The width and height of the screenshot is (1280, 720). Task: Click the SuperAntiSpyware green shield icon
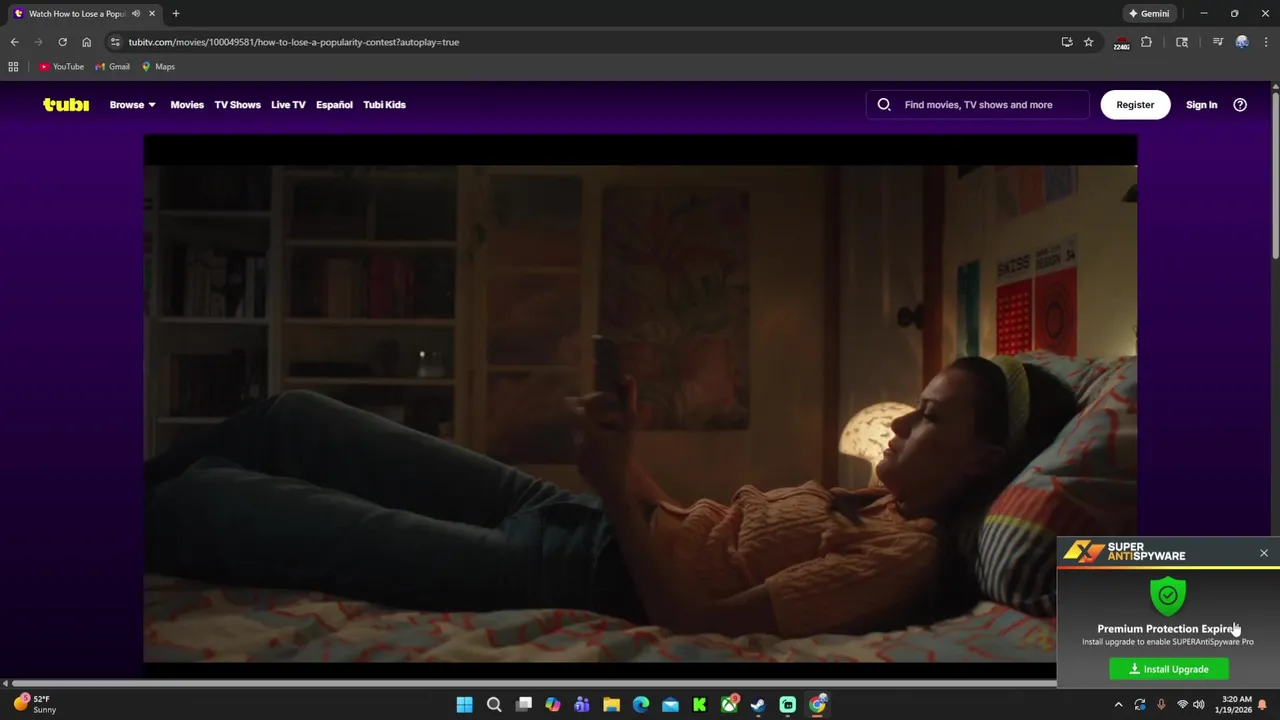coord(1168,595)
